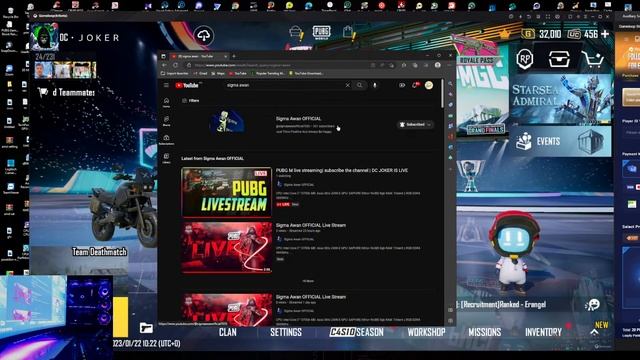Click the Sigma Awan channel avatar thumbnail
640x360 pixels.
click(227, 121)
